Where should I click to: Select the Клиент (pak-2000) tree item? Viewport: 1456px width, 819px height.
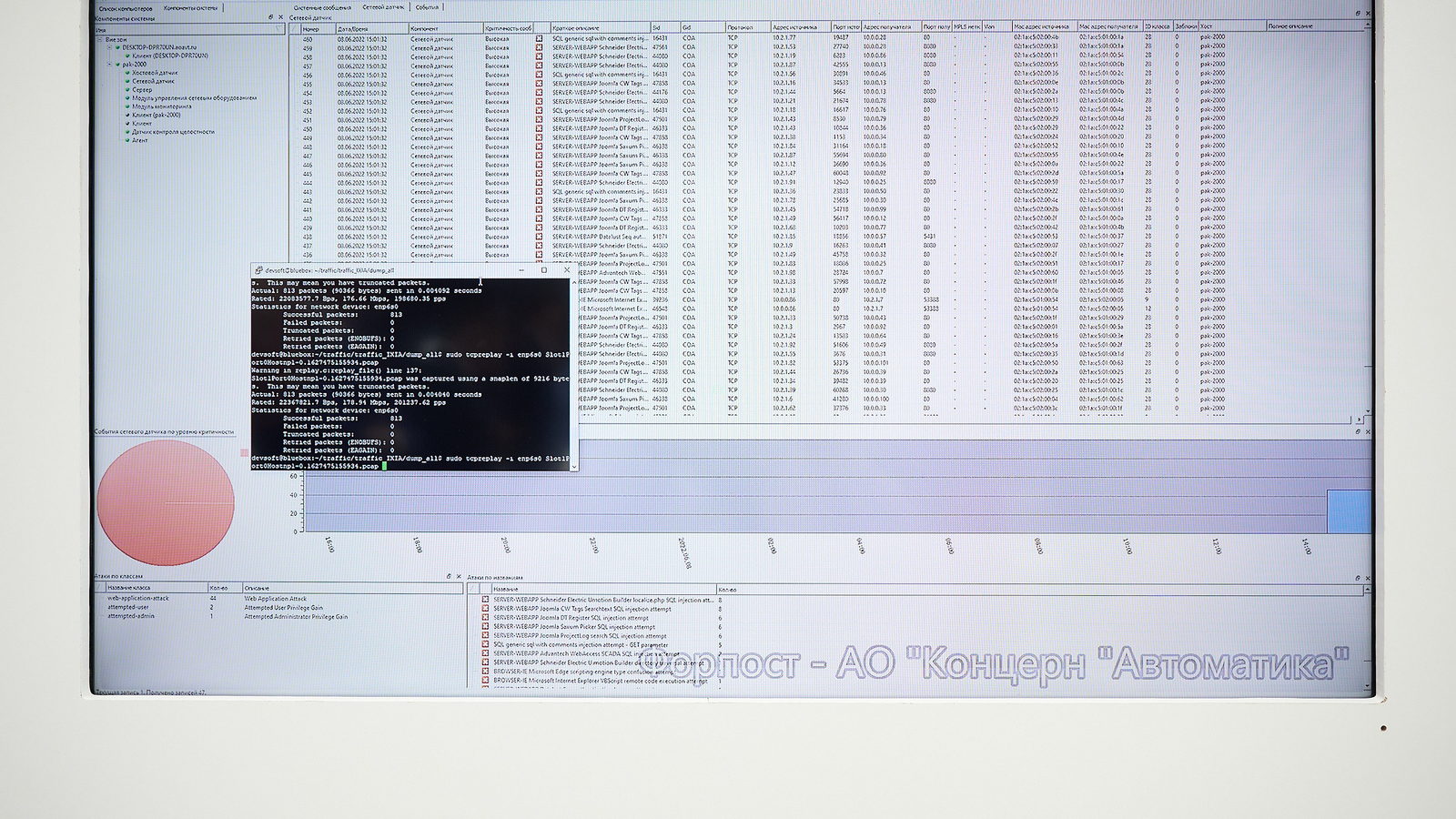pyautogui.click(x=156, y=115)
